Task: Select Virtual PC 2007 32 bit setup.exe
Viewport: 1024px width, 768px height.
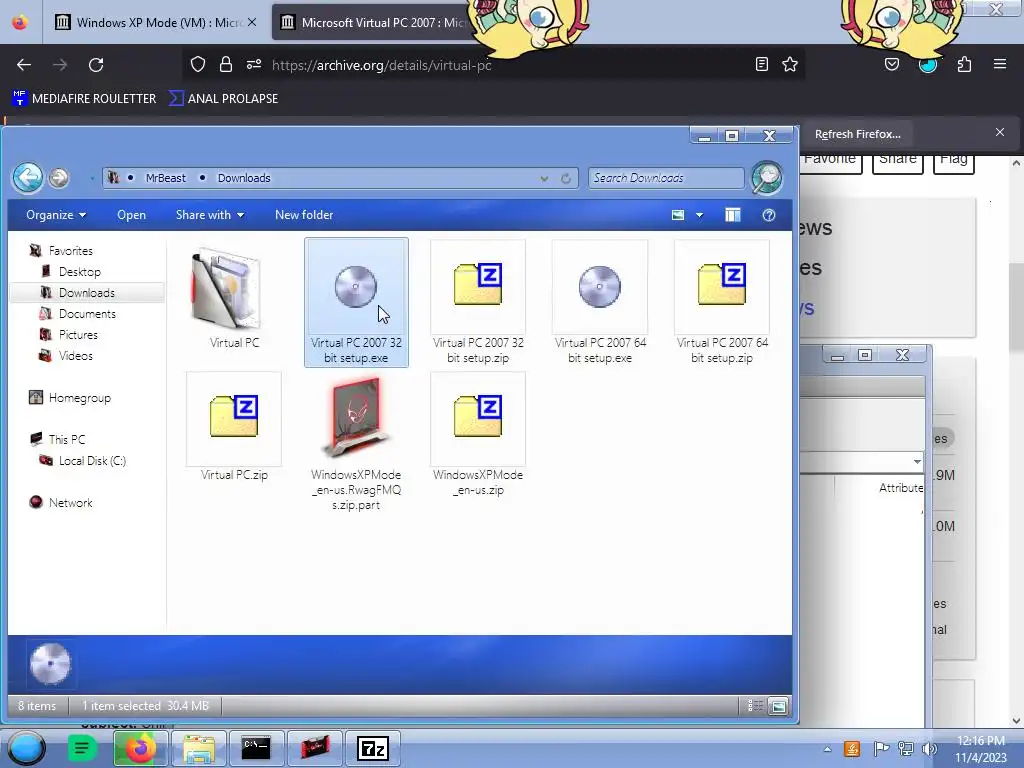Action: tap(356, 302)
